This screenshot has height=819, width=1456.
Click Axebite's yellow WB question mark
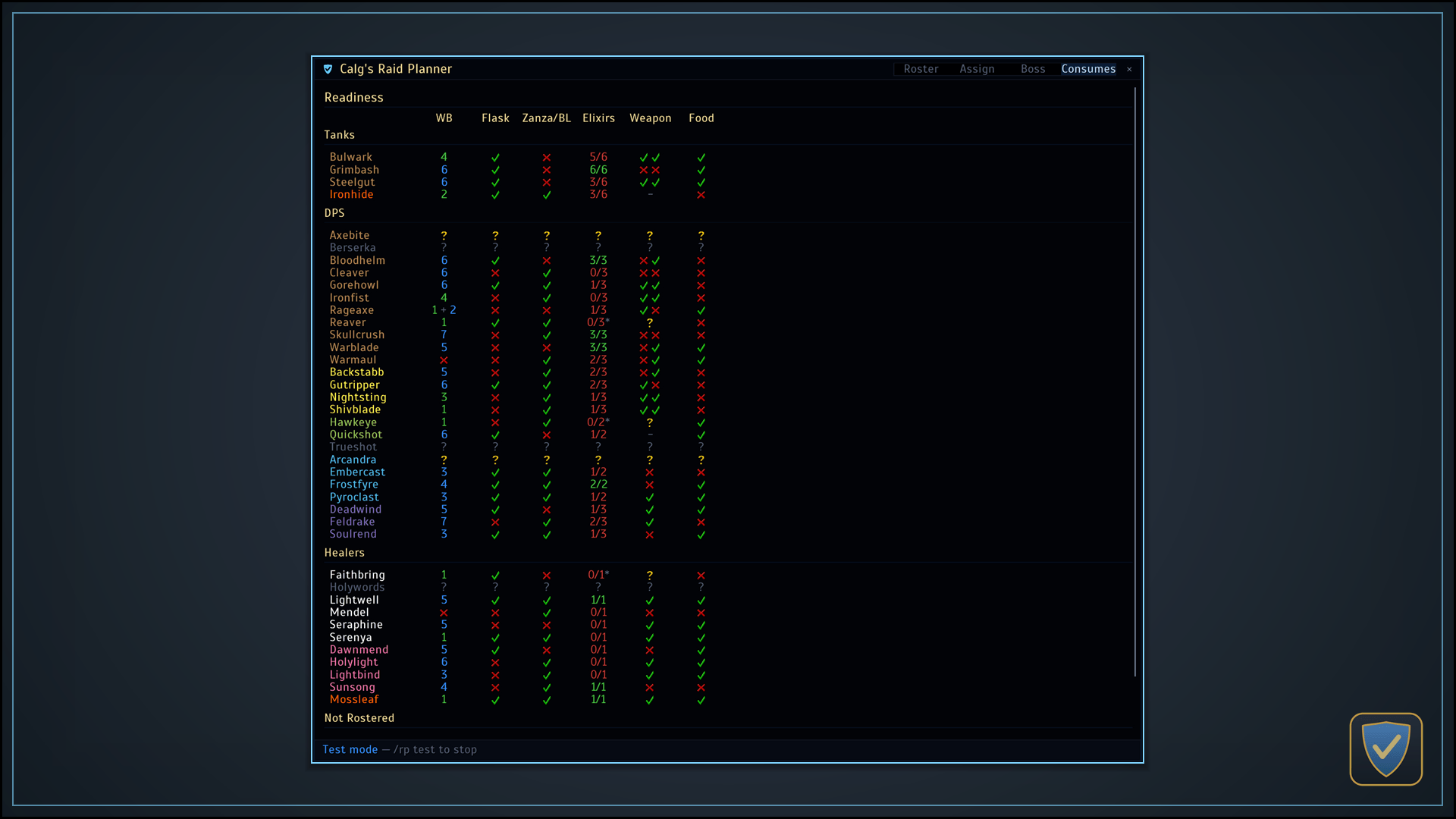(444, 236)
